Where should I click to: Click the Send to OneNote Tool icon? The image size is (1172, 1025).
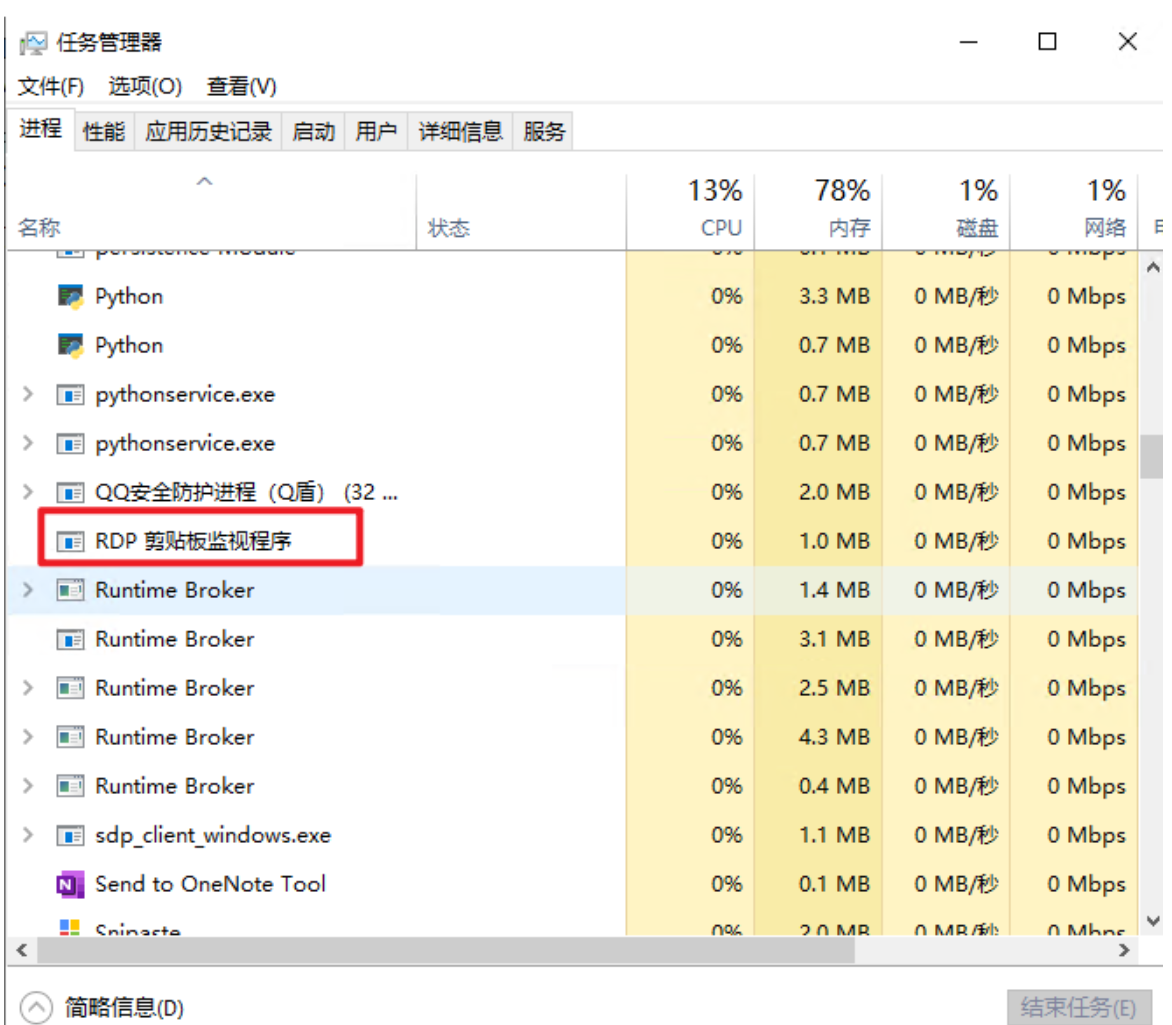[x=69, y=884]
